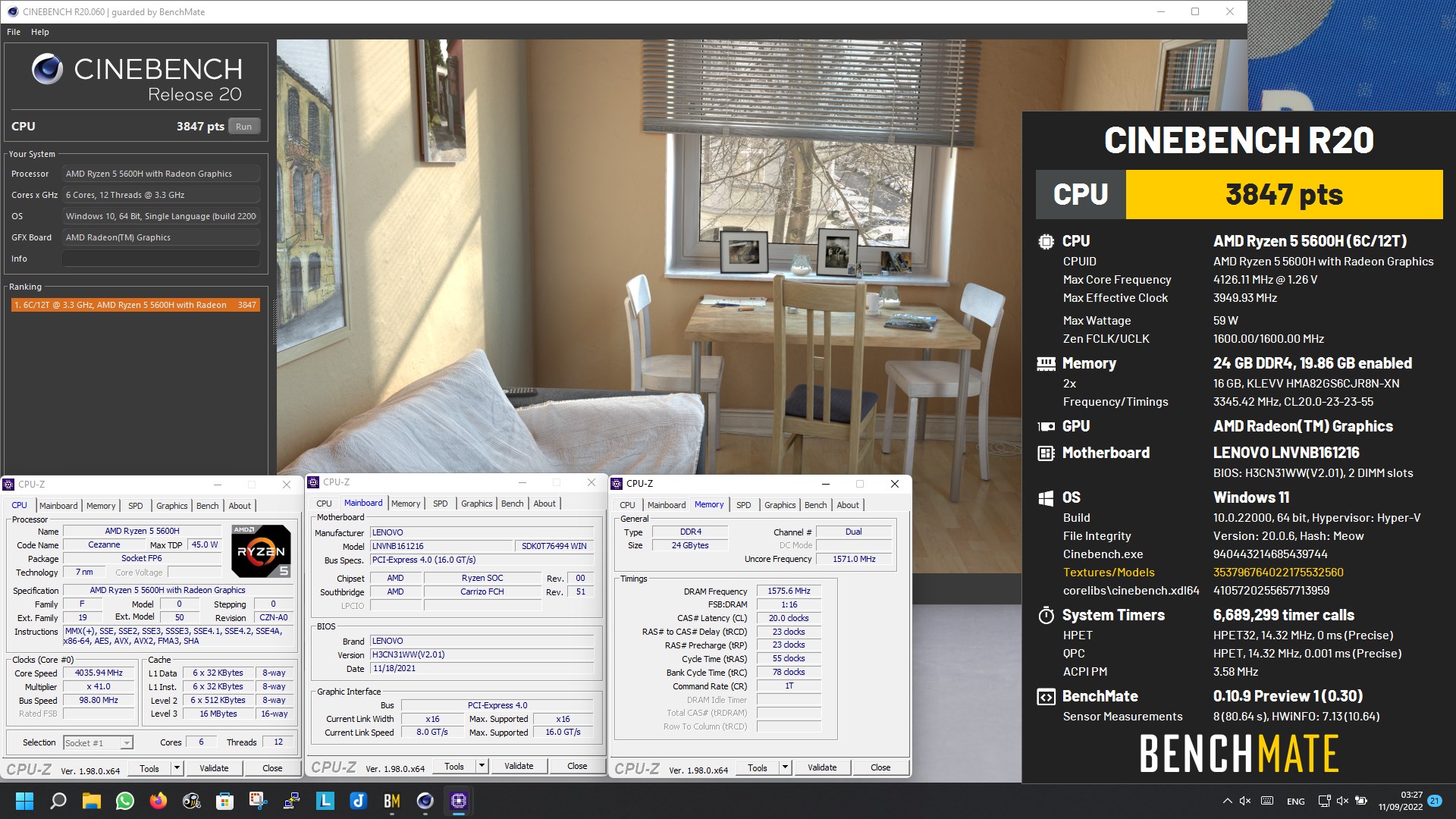Image resolution: width=1456 pixels, height=819 pixels.
Task: Switch to CPU-Z in the taskbar
Action: pos(458,801)
